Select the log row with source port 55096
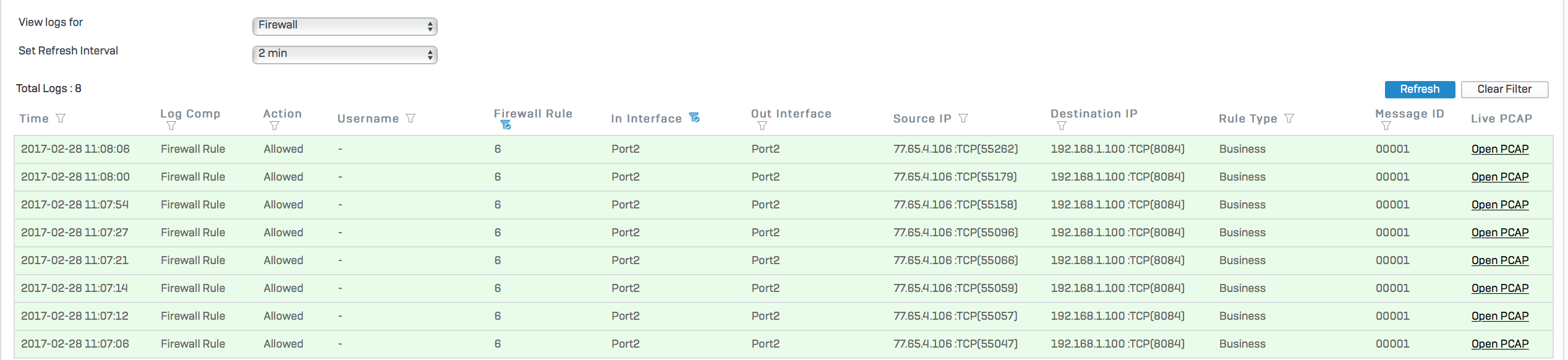 pos(783,233)
